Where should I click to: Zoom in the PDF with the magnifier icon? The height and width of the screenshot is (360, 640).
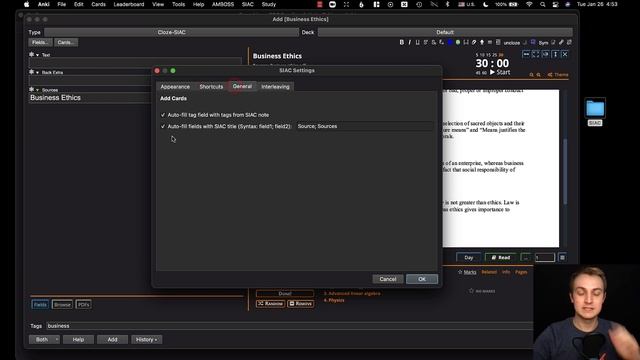[539, 75]
